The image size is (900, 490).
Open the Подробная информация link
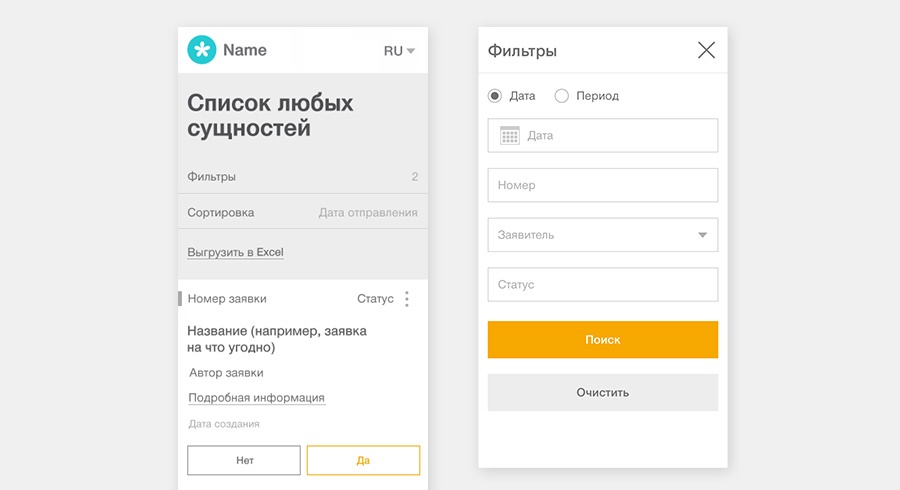(x=257, y=398)
